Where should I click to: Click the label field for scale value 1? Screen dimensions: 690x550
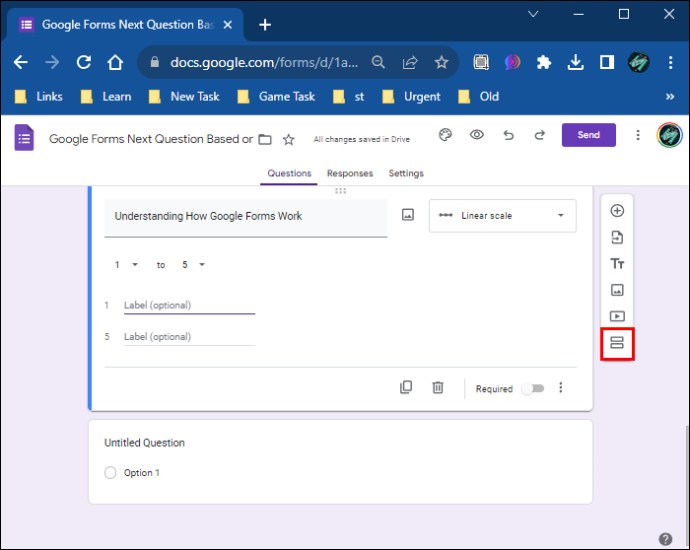click(x=189, y=305)
